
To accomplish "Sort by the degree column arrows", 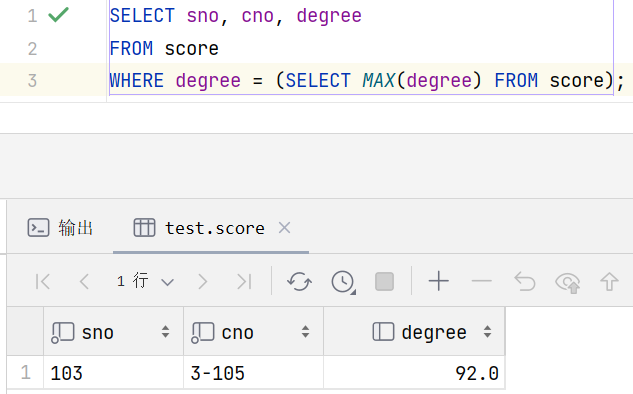I will point(487,332).
